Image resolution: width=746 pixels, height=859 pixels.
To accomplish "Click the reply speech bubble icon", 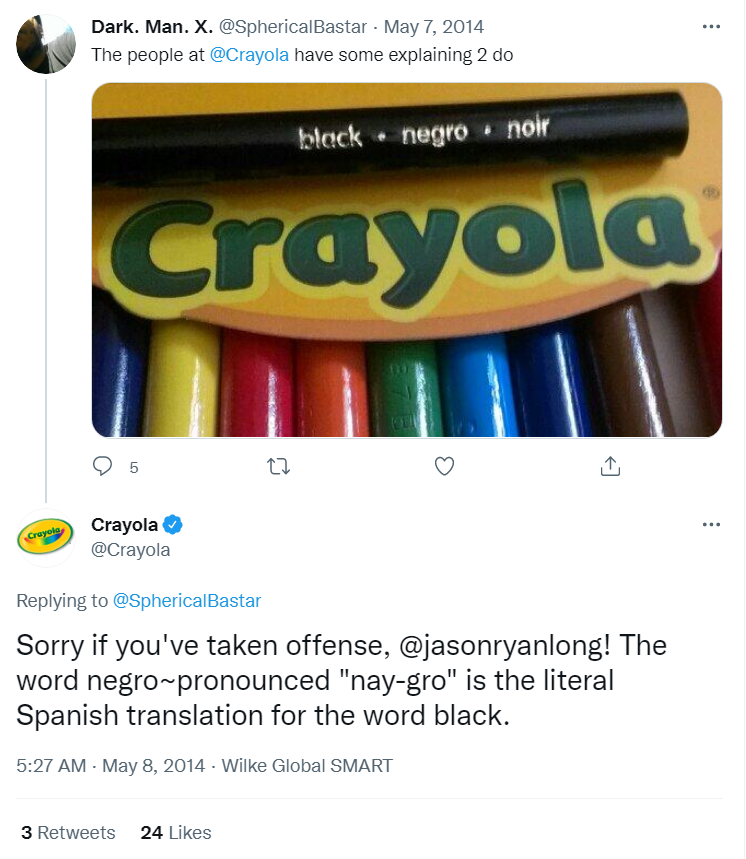I will (x=103, y=466).
